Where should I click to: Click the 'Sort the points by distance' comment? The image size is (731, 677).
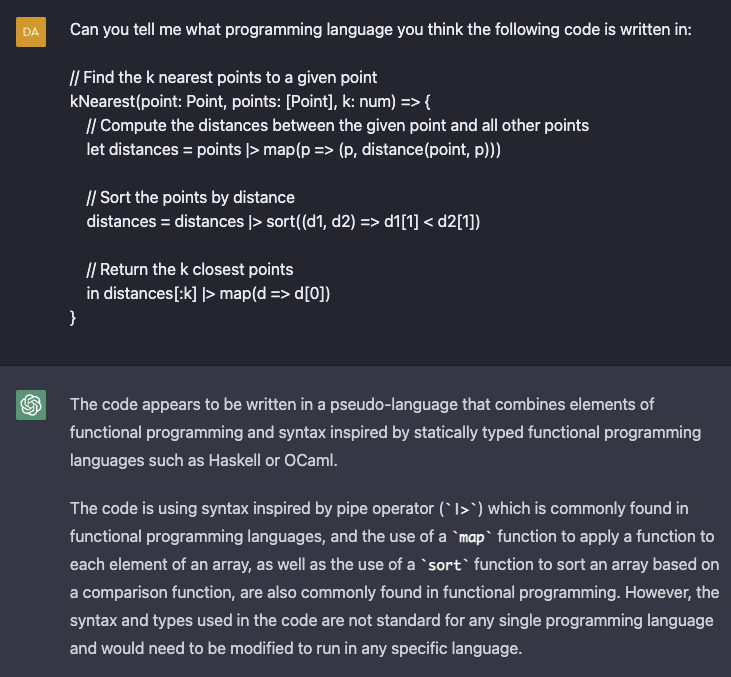190,197
